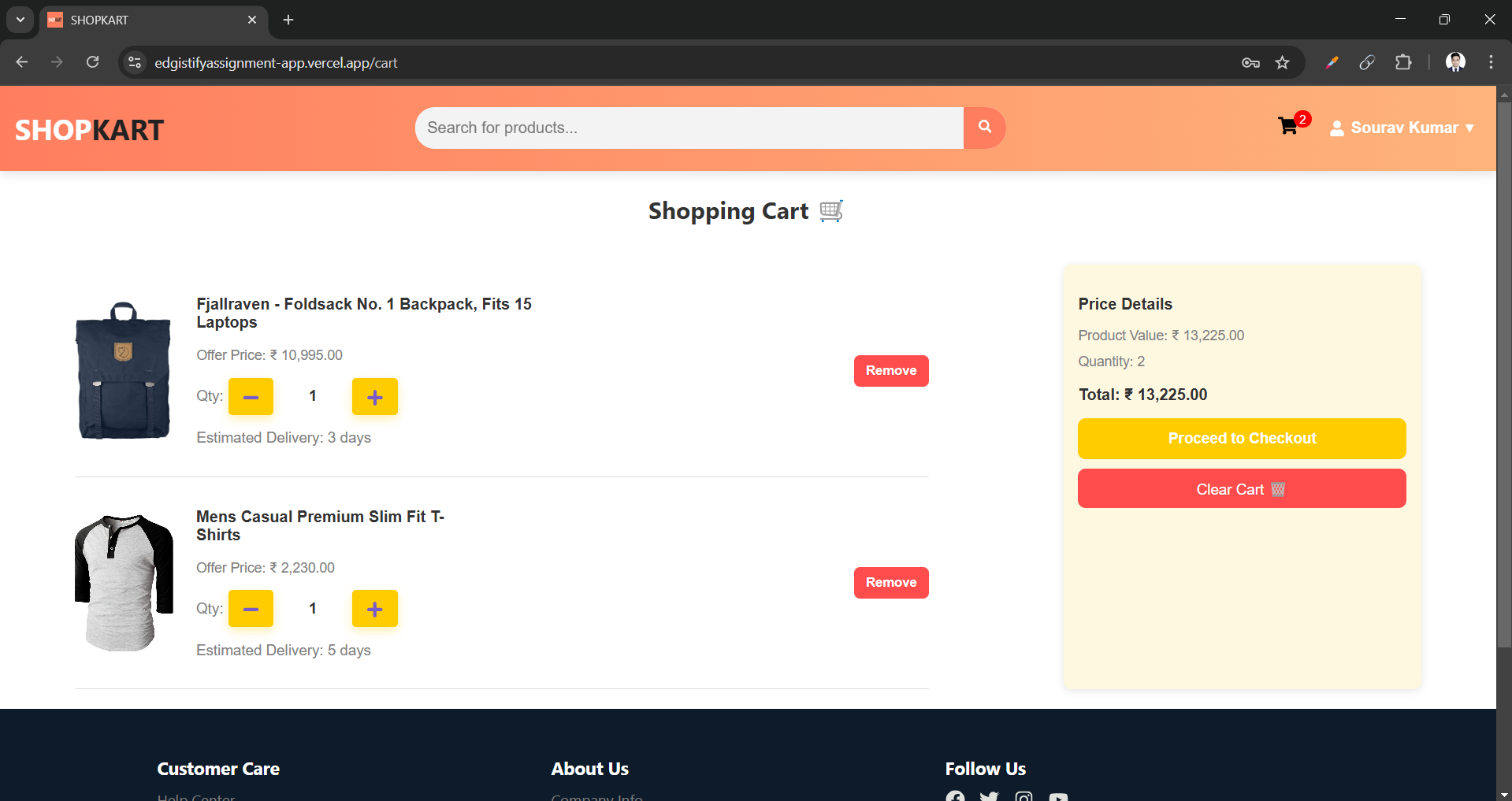
Task: Focus the Search for products field
Action: coord(689,128)
